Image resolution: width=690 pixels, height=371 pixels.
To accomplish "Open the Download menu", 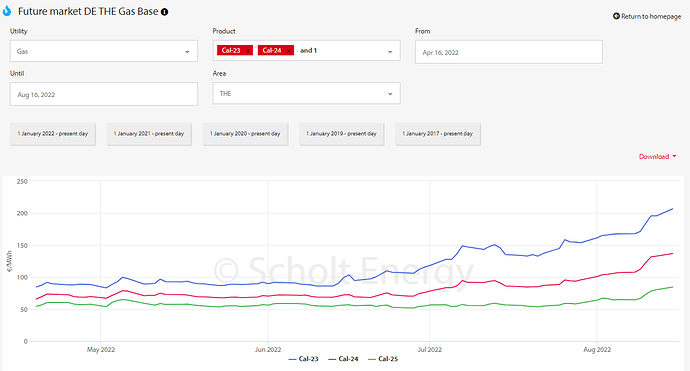I will (657, 156).
